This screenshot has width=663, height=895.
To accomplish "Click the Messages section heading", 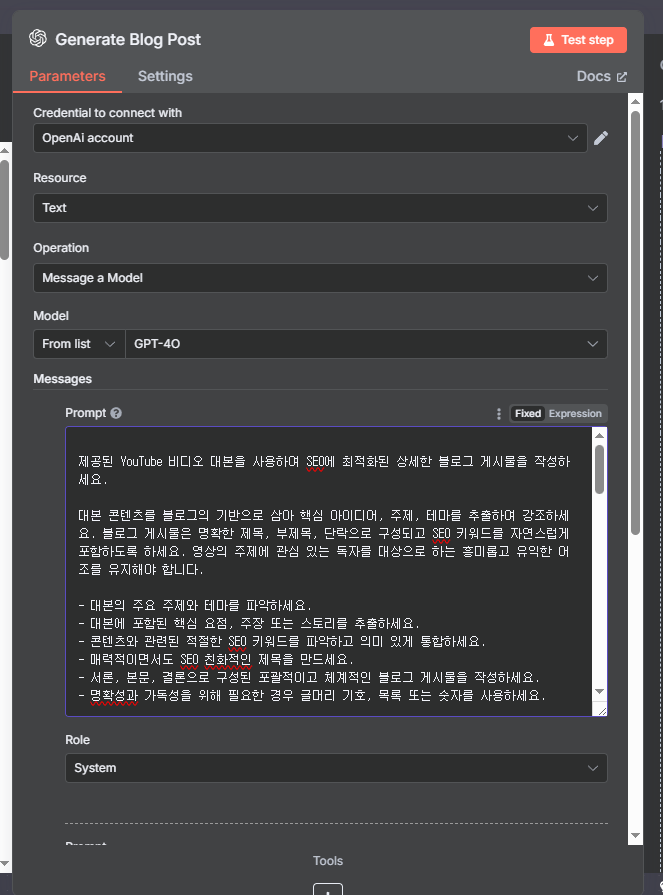I will 62,379.
